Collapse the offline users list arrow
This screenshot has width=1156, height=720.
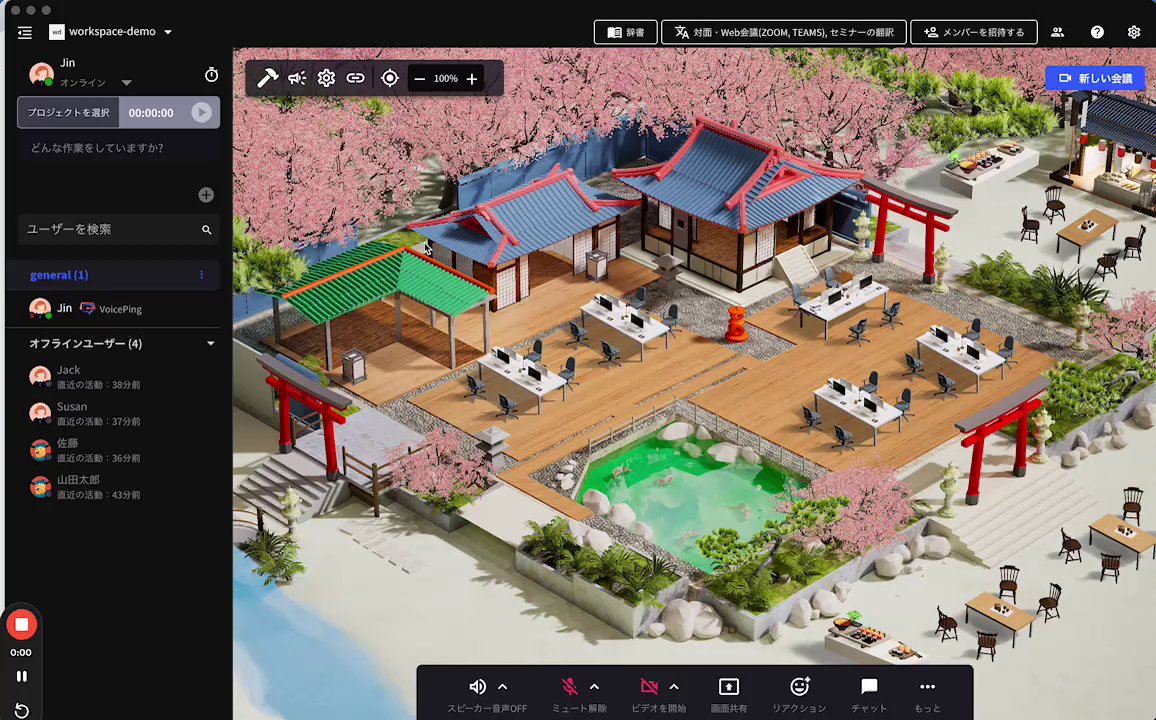211,343
